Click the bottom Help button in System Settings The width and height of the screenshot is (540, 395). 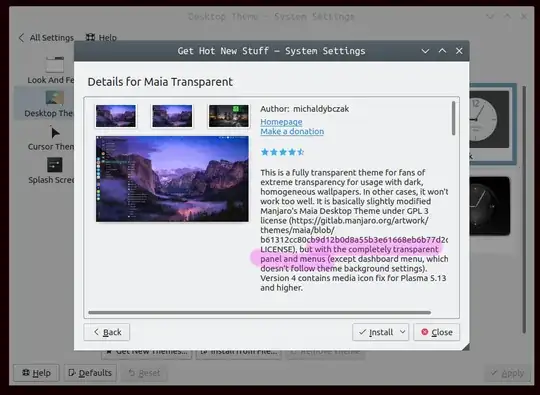click(x=36, y=373)
